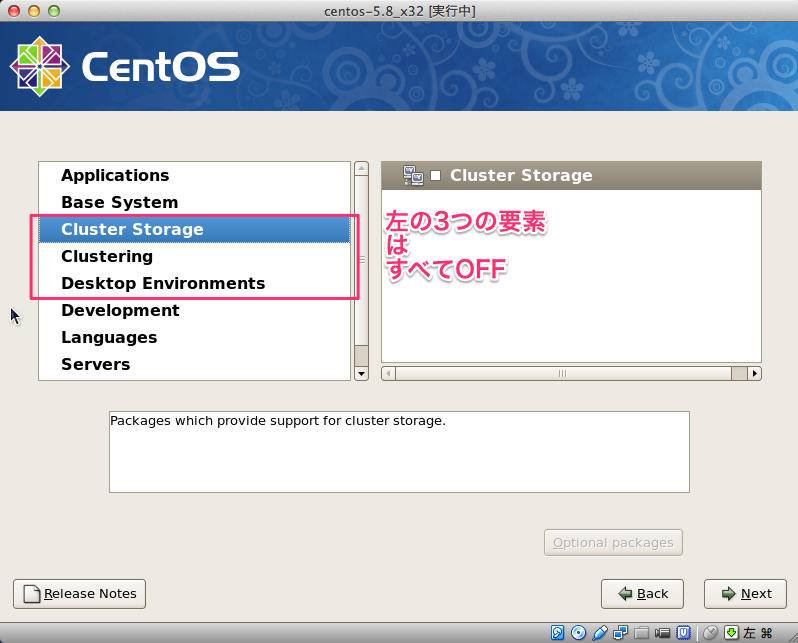Click category list scroll up arrow

point(361,168)
